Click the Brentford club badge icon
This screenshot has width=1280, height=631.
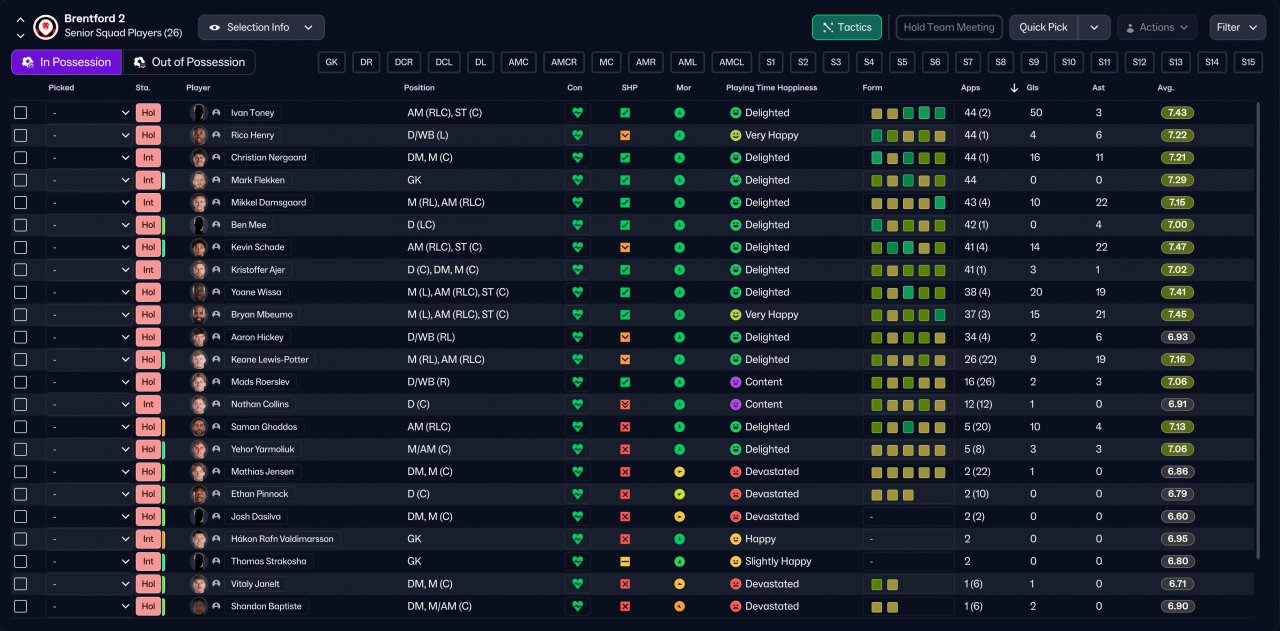coord(45,27)
